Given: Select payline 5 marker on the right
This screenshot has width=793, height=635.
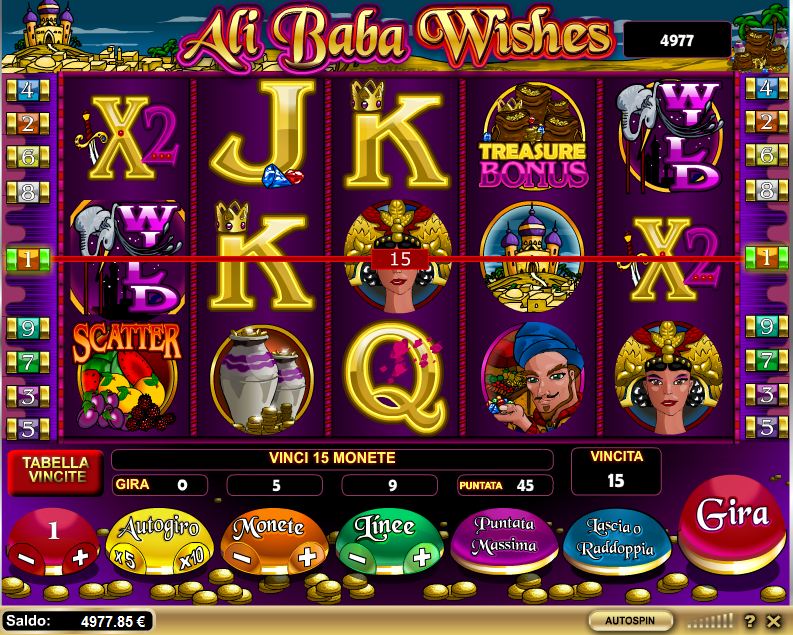Looking at the screenshot, I should pos(766,428).
